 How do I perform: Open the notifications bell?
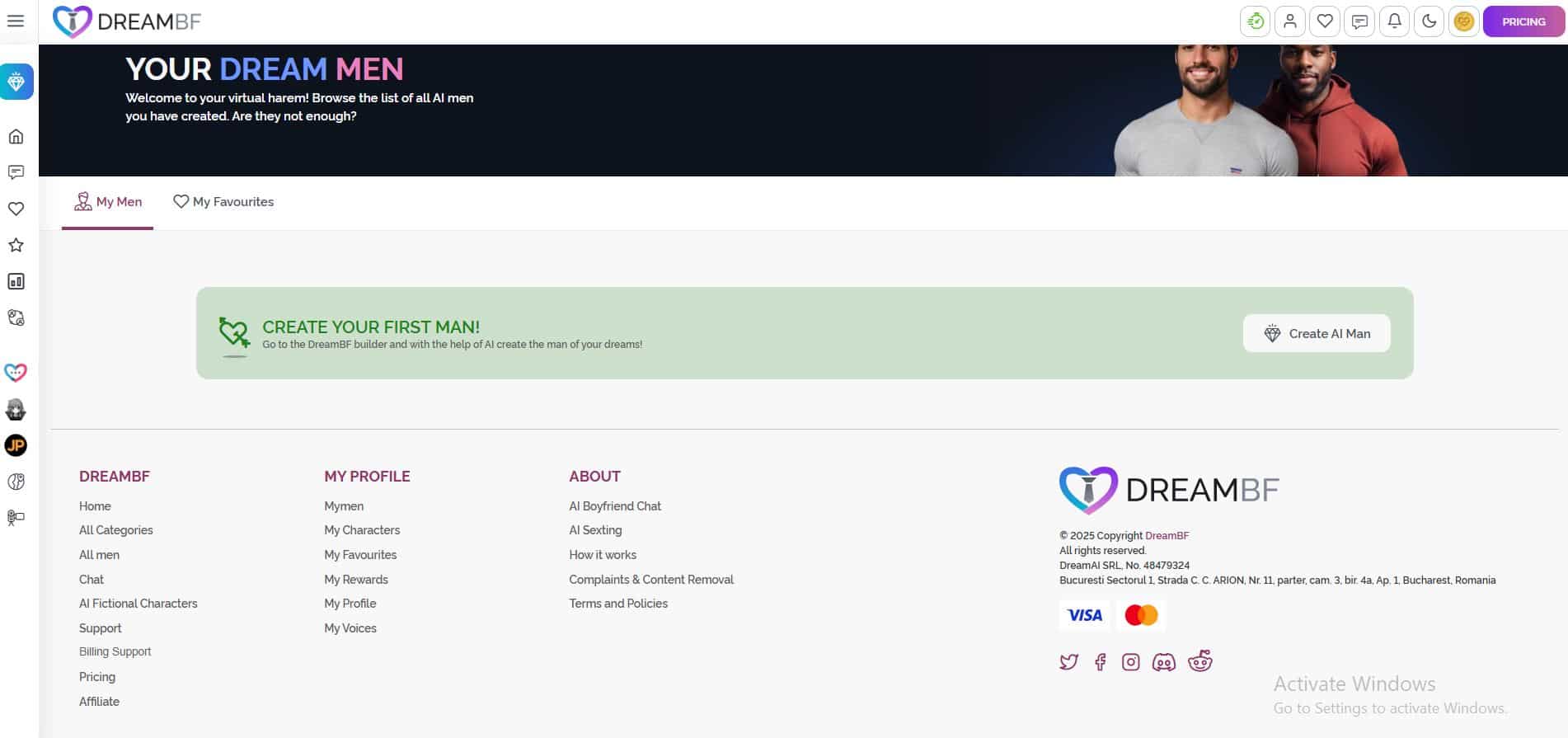tap(1394, 21)
